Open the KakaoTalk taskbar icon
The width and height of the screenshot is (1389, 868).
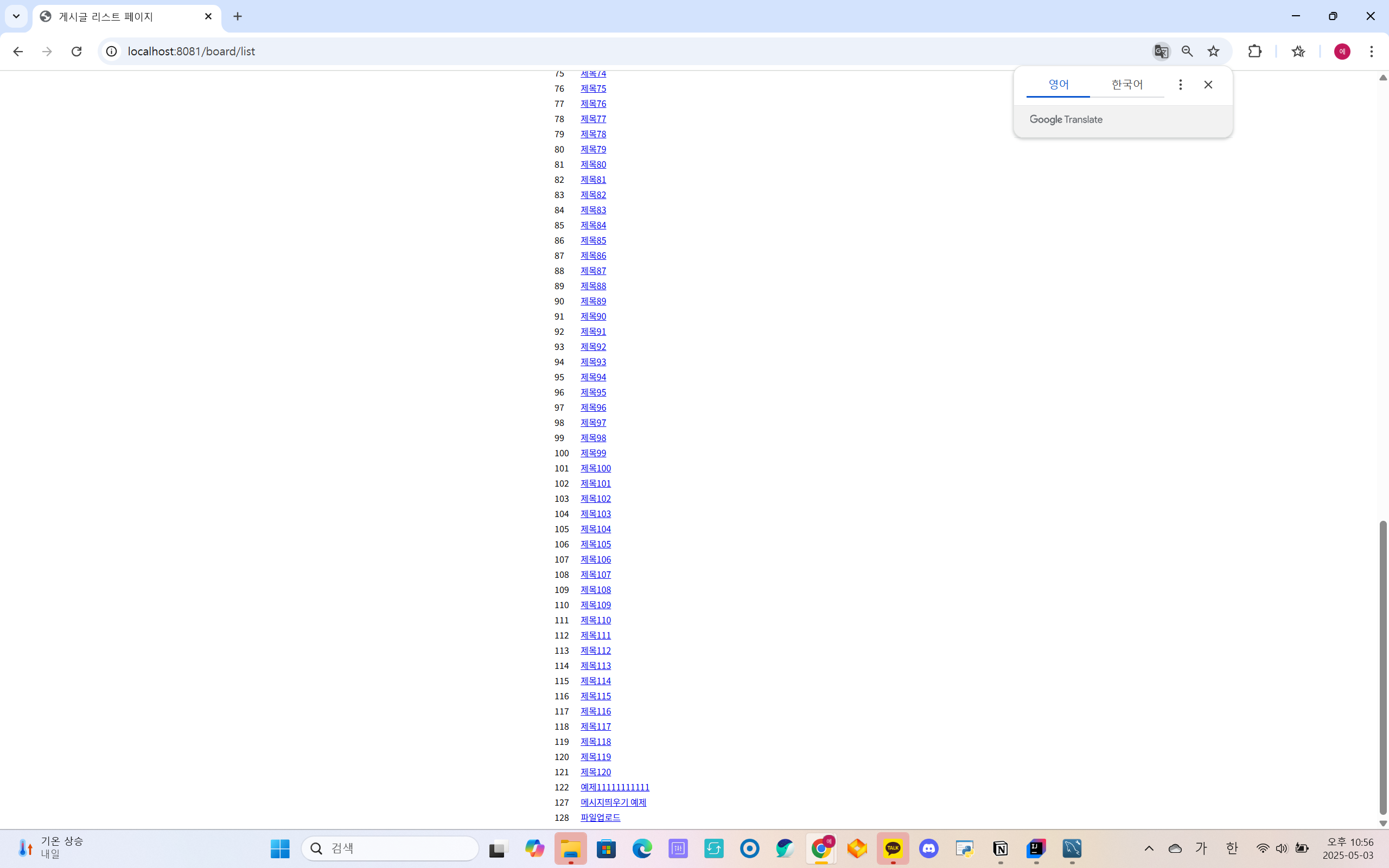pos(893,848)
